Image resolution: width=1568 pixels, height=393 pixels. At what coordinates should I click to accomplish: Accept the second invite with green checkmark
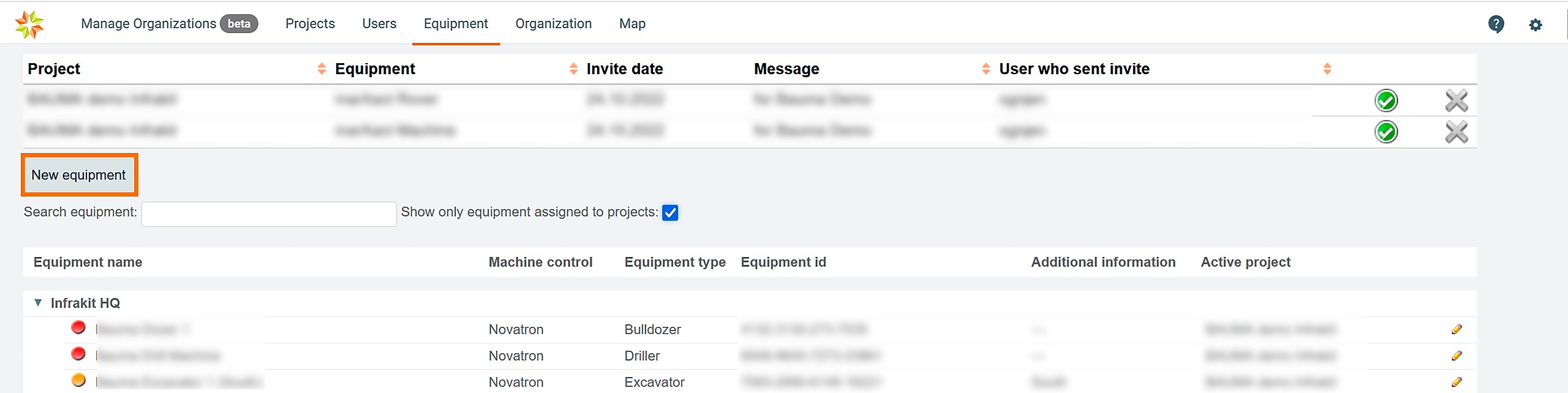tap(1385, 132)
